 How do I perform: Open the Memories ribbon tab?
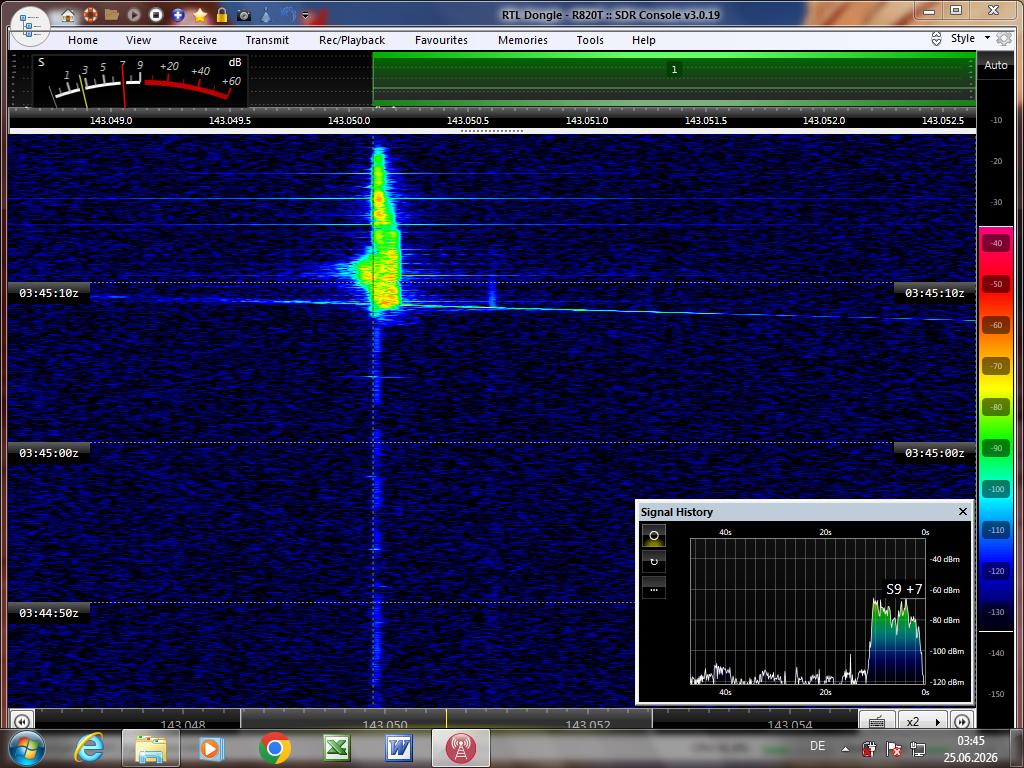tap(523, 40)
